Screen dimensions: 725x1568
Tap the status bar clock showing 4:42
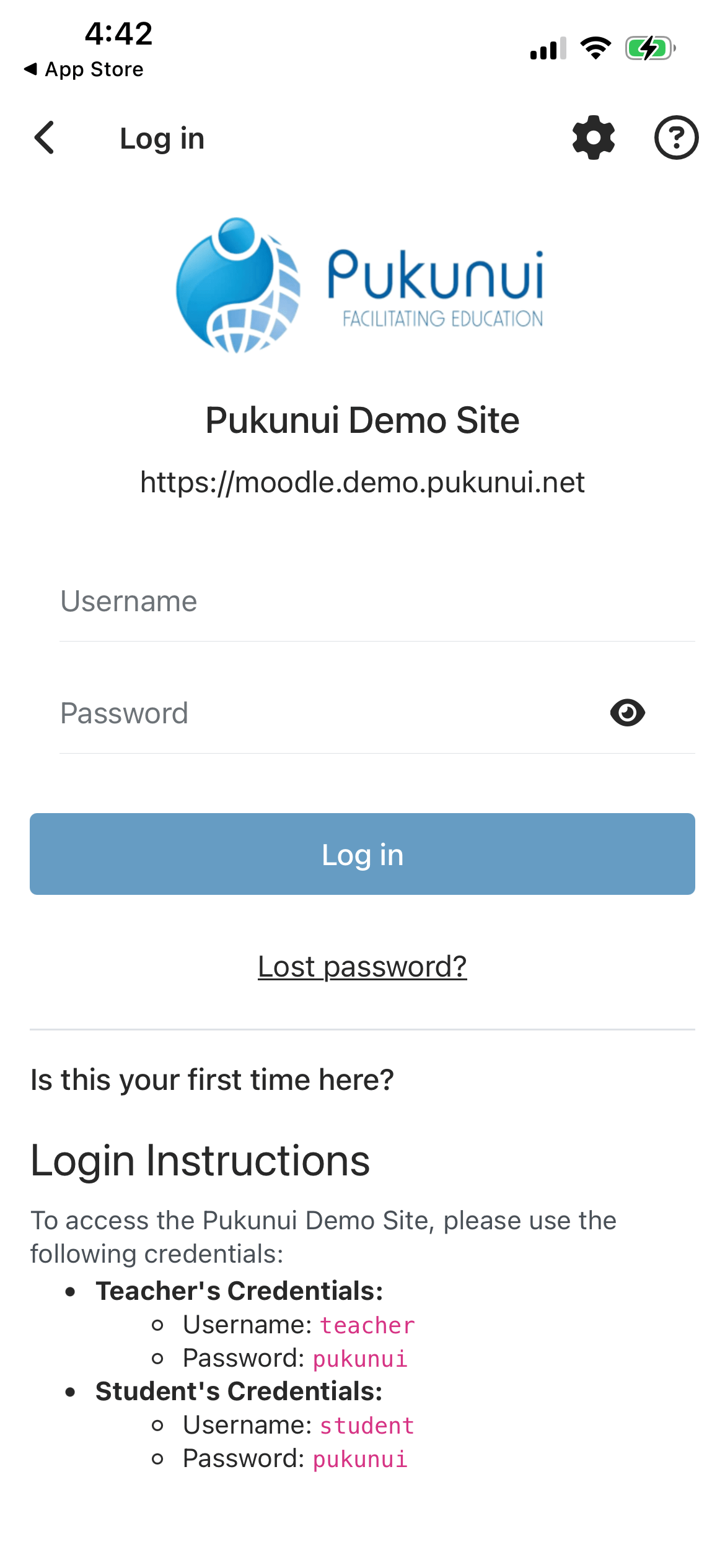coord(118,33)
